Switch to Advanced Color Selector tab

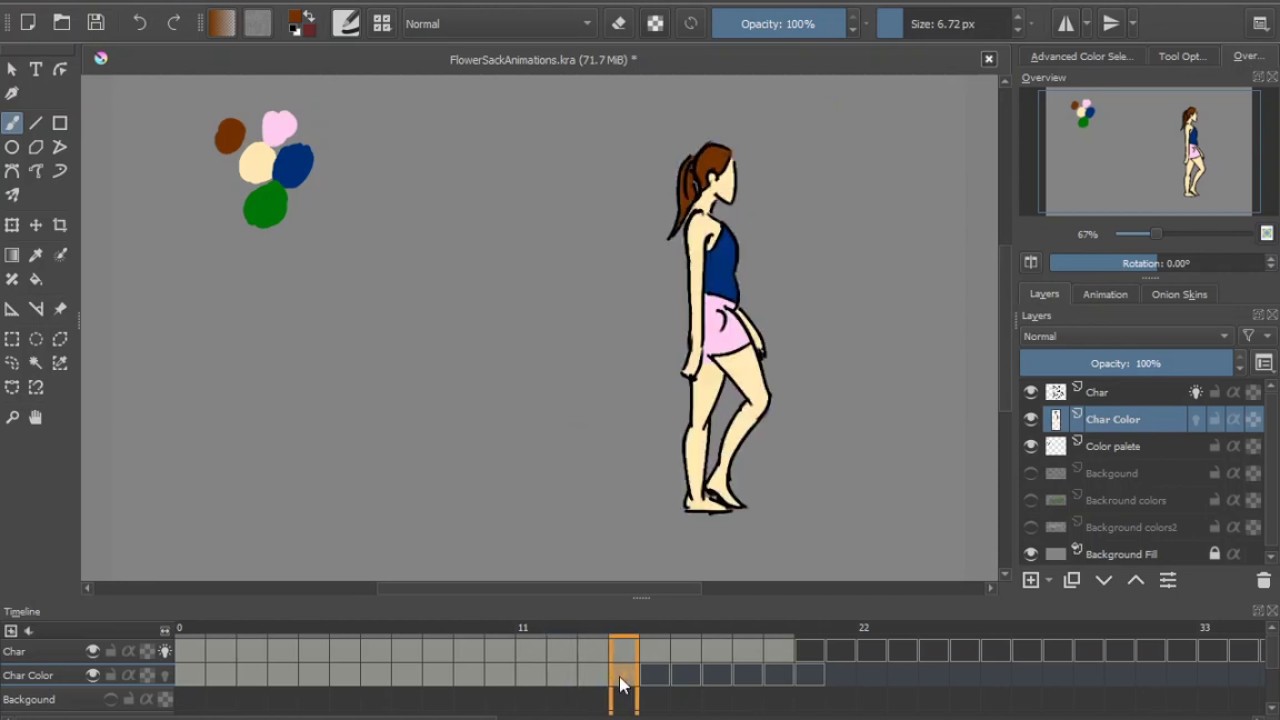[1081, 56]
